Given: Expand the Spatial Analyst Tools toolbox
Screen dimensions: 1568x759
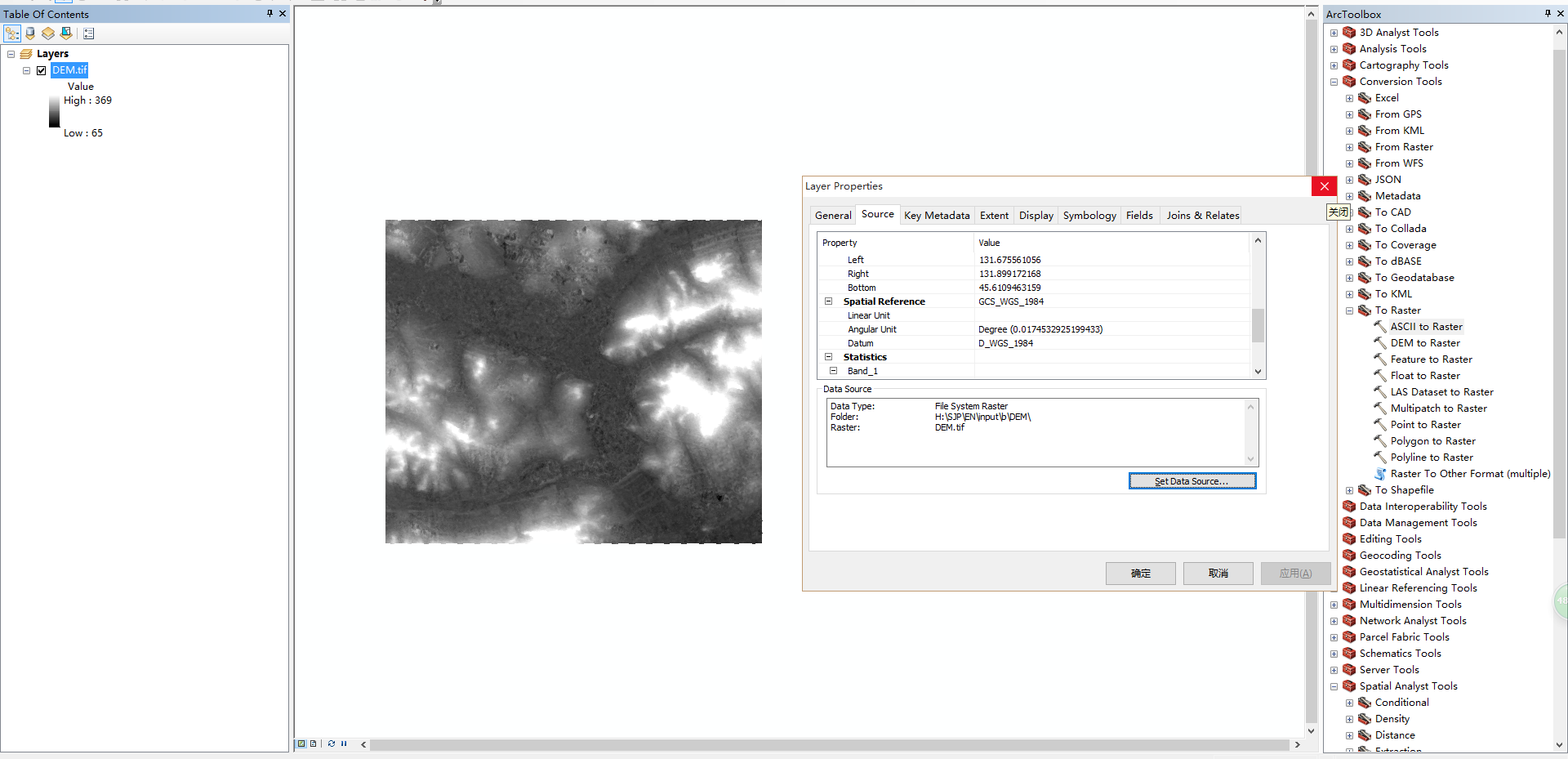Looking at the screenshot, I should pyautogui.click(x=1336, y=686).
